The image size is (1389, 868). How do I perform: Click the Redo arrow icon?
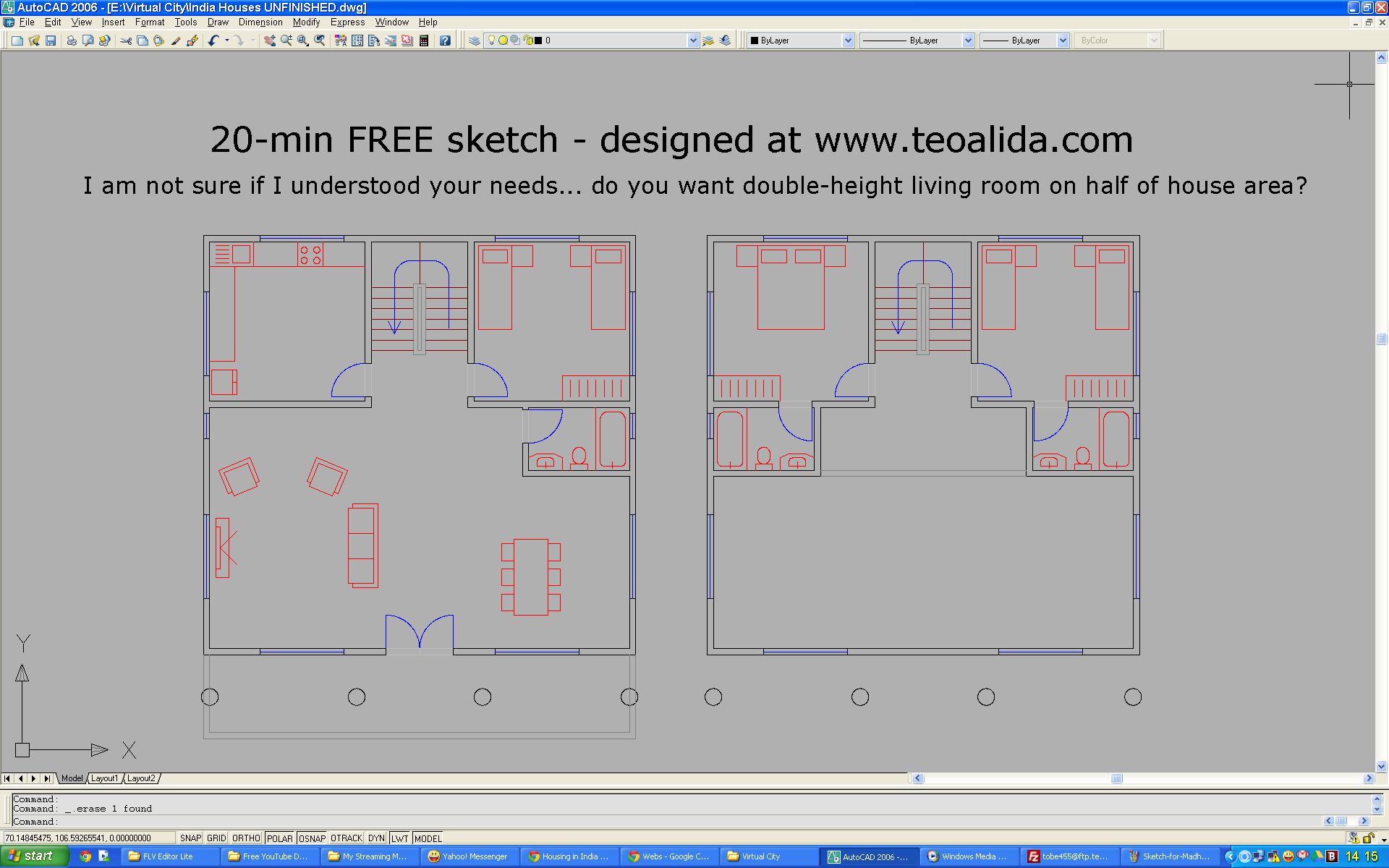[239, 41]
